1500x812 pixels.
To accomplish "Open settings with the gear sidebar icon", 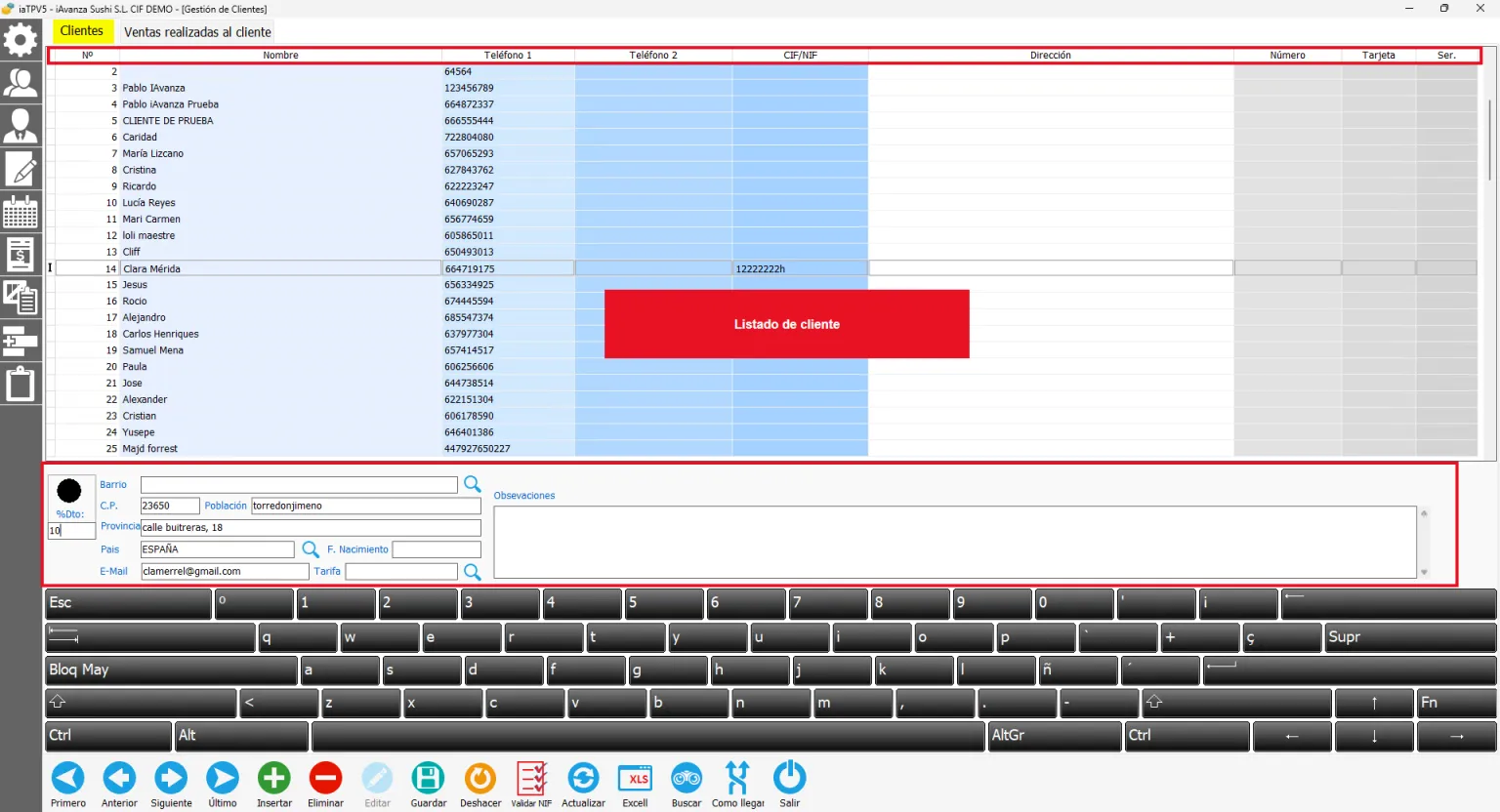I will (21, 40).
